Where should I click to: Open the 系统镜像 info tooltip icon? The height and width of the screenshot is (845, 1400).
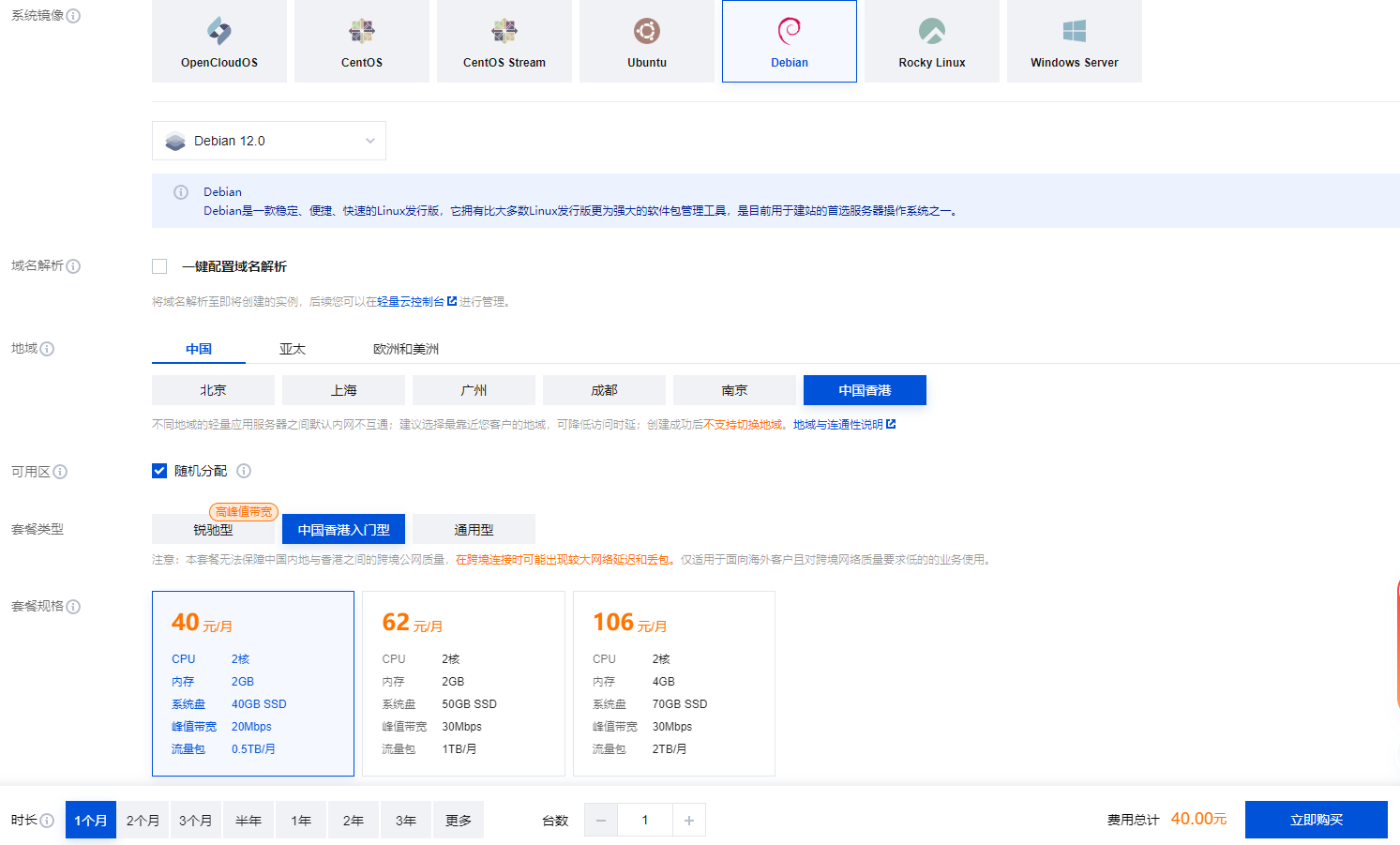click(x=74, y=15)
